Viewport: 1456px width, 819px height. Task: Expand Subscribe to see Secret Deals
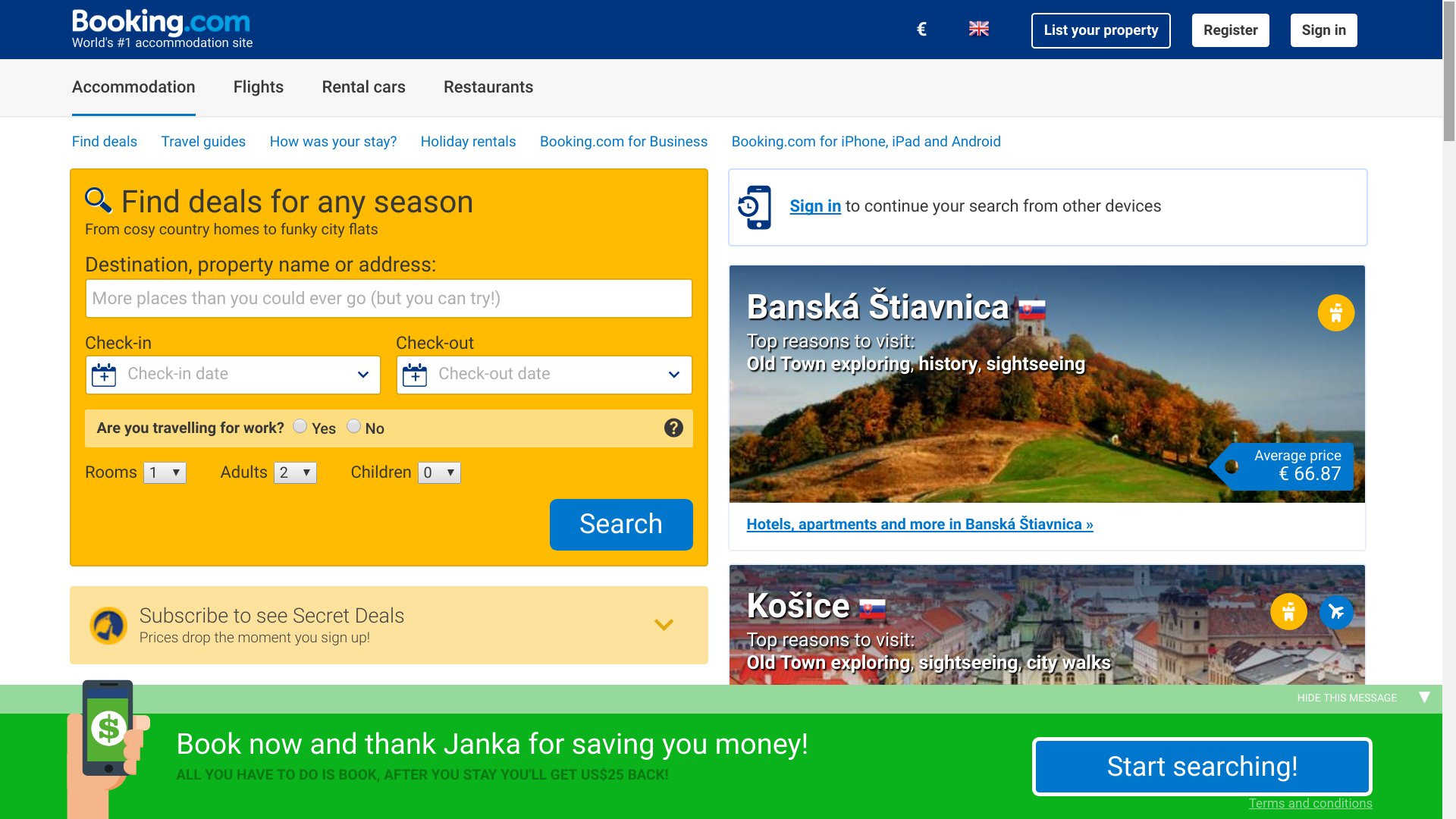664,625
